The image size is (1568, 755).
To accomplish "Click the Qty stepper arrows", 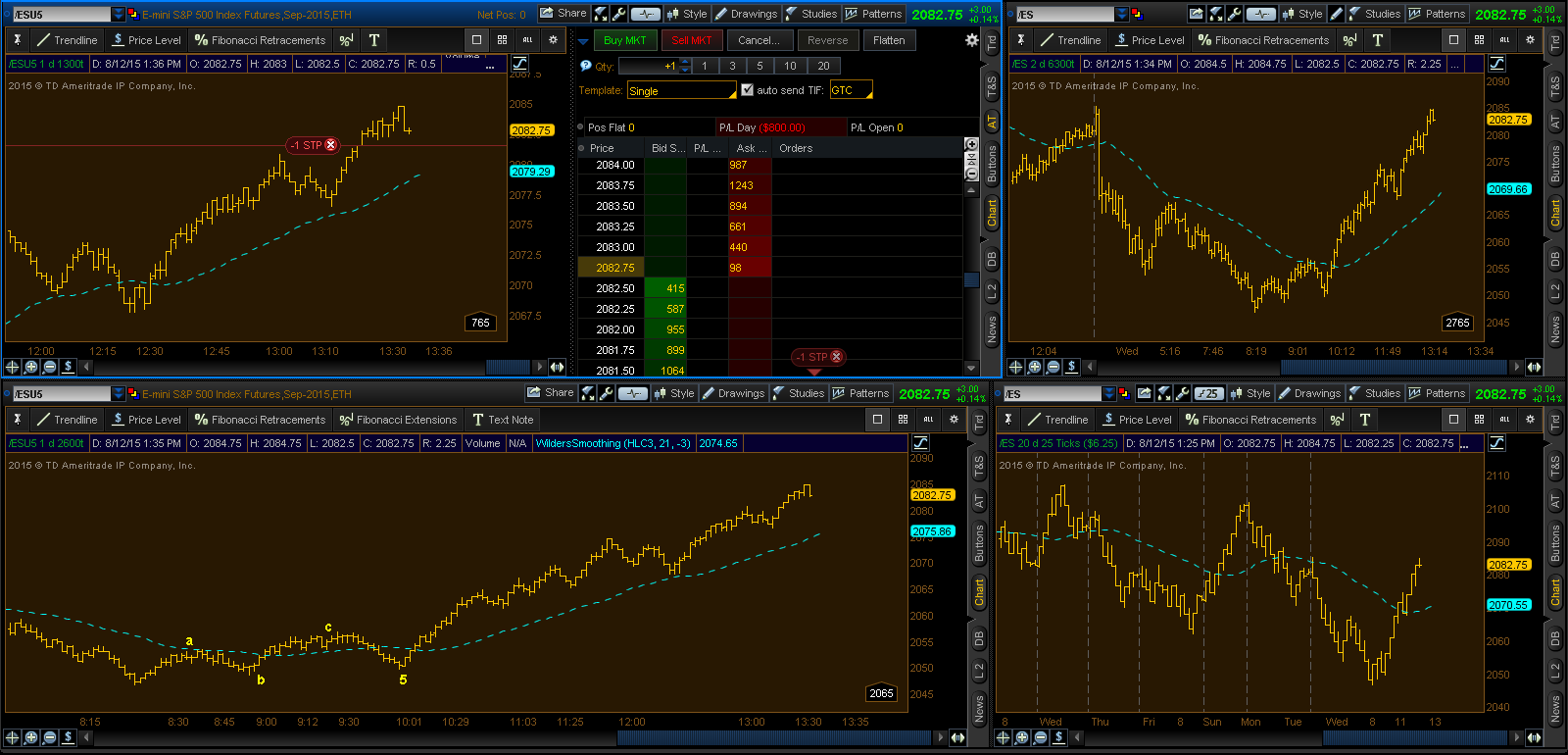I will [684, 66].
